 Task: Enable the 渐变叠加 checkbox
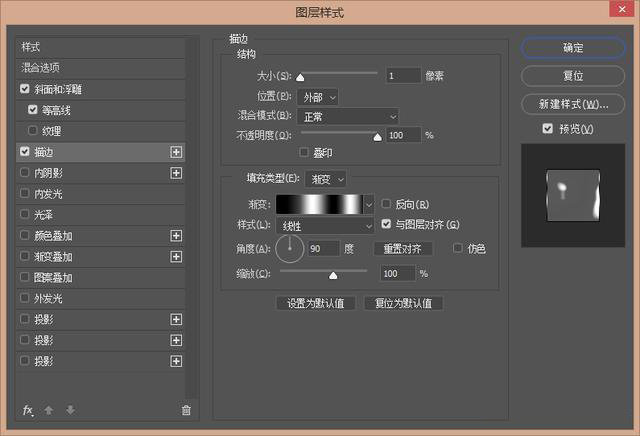(x=24, y=256)
